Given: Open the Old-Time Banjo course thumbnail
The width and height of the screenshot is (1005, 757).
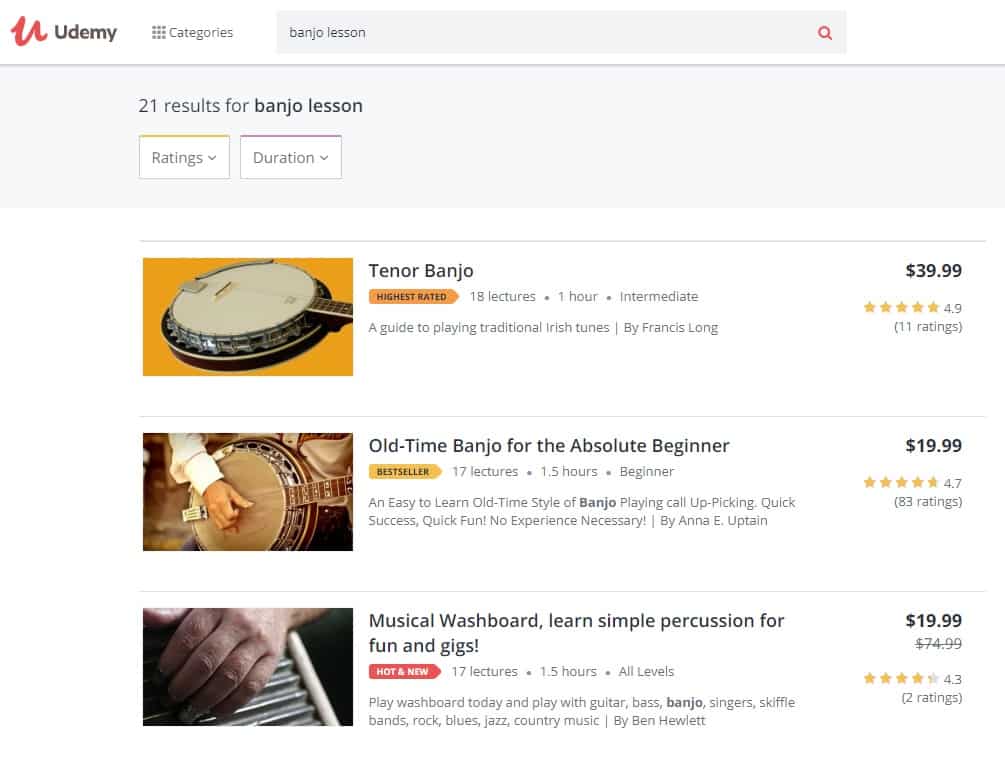Looking at the screenshot, I should coord(248,492).
